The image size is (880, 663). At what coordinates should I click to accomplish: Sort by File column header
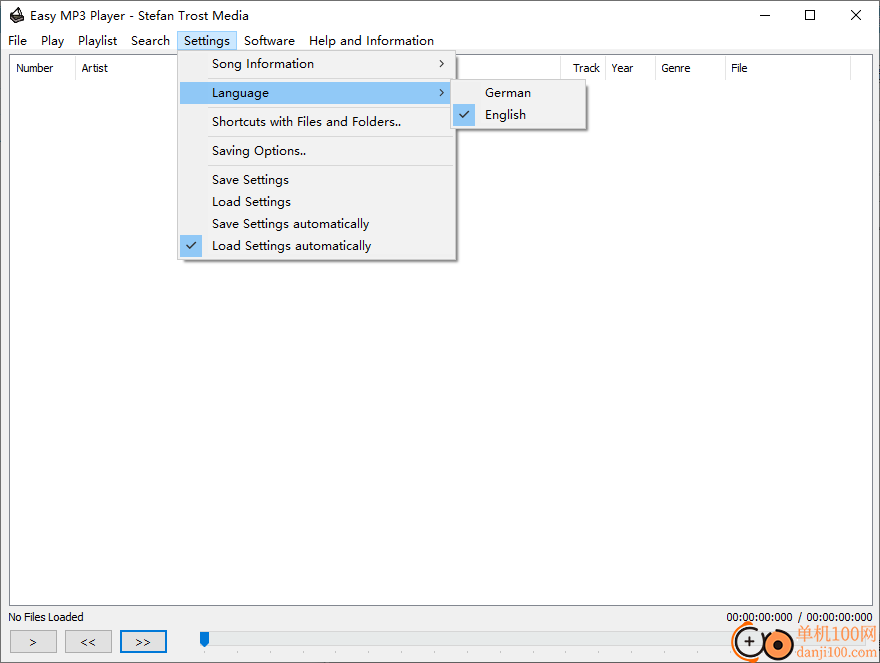pos(788,68)
